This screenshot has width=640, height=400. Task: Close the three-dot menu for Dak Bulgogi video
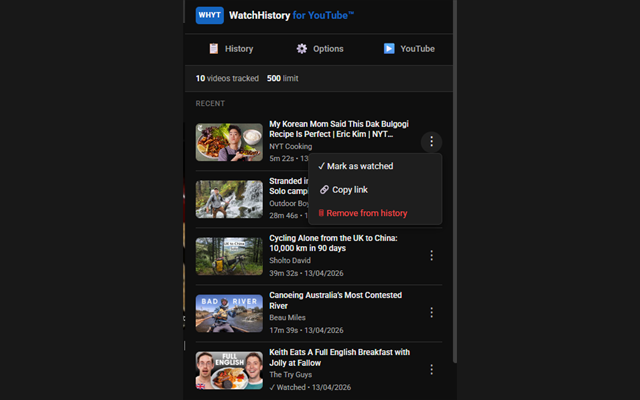pos(431,142)
